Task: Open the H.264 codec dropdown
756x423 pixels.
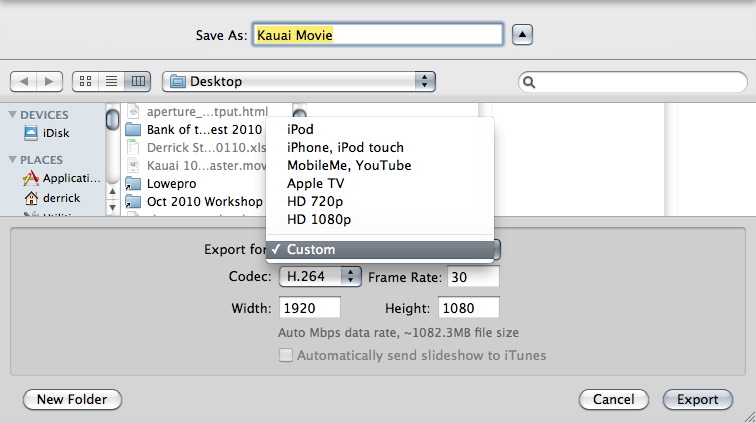Action: [320, 276]
